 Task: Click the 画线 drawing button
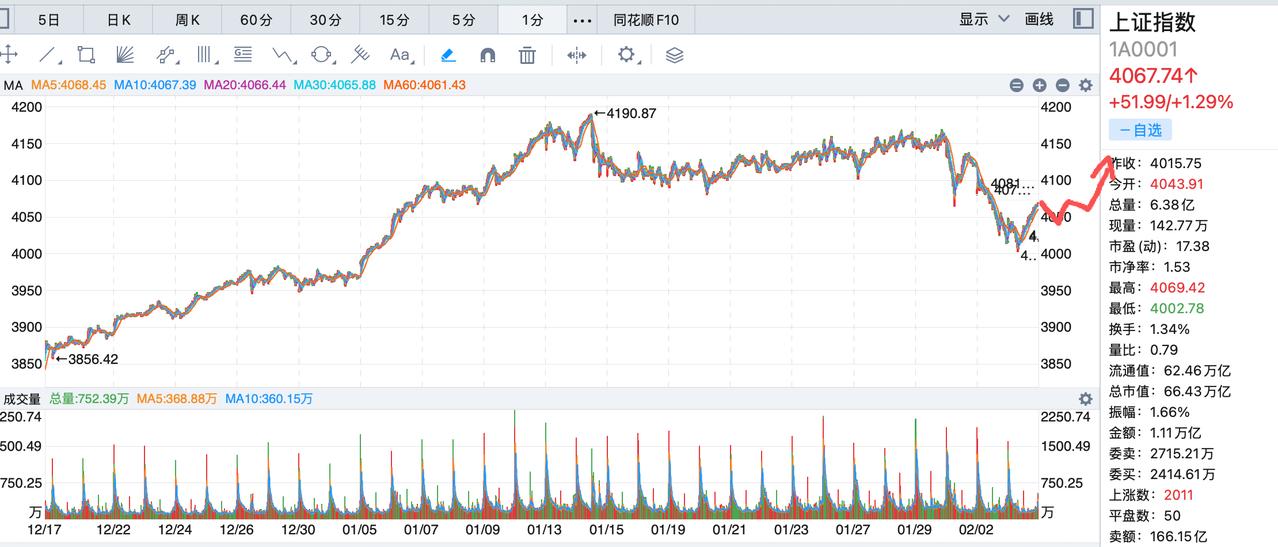[x=1039, y=19]
